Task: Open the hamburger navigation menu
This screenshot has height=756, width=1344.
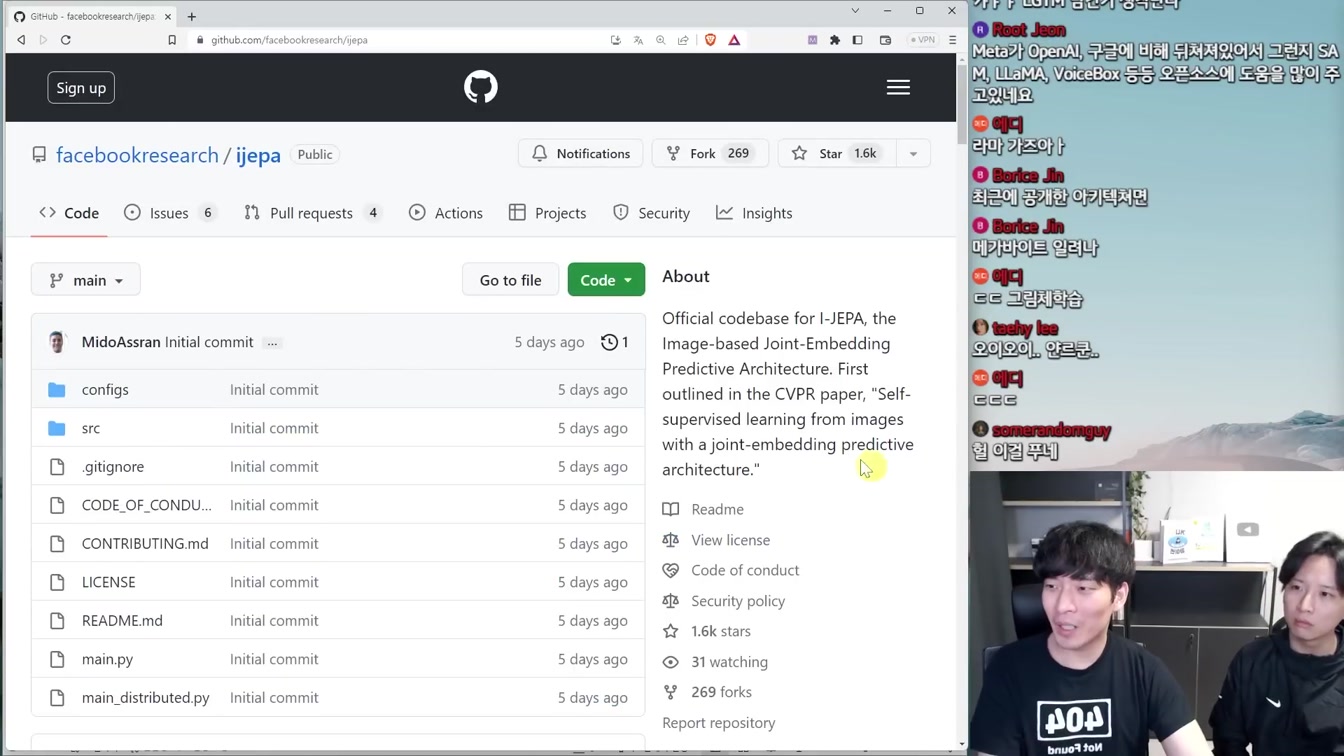Action: click(898, 87)
